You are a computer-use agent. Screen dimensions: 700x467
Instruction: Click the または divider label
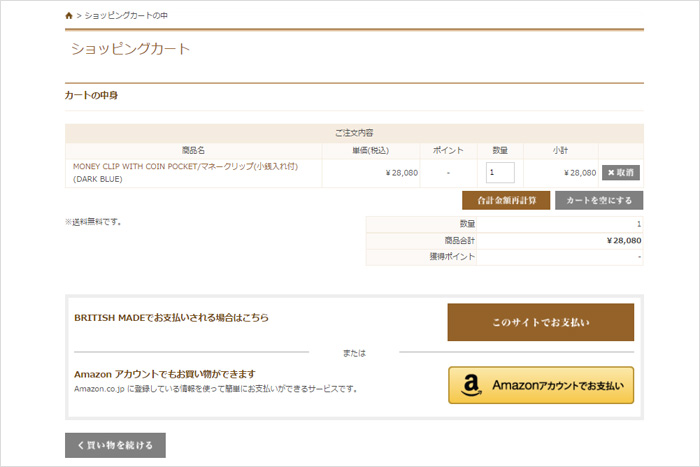coord(354,353)
